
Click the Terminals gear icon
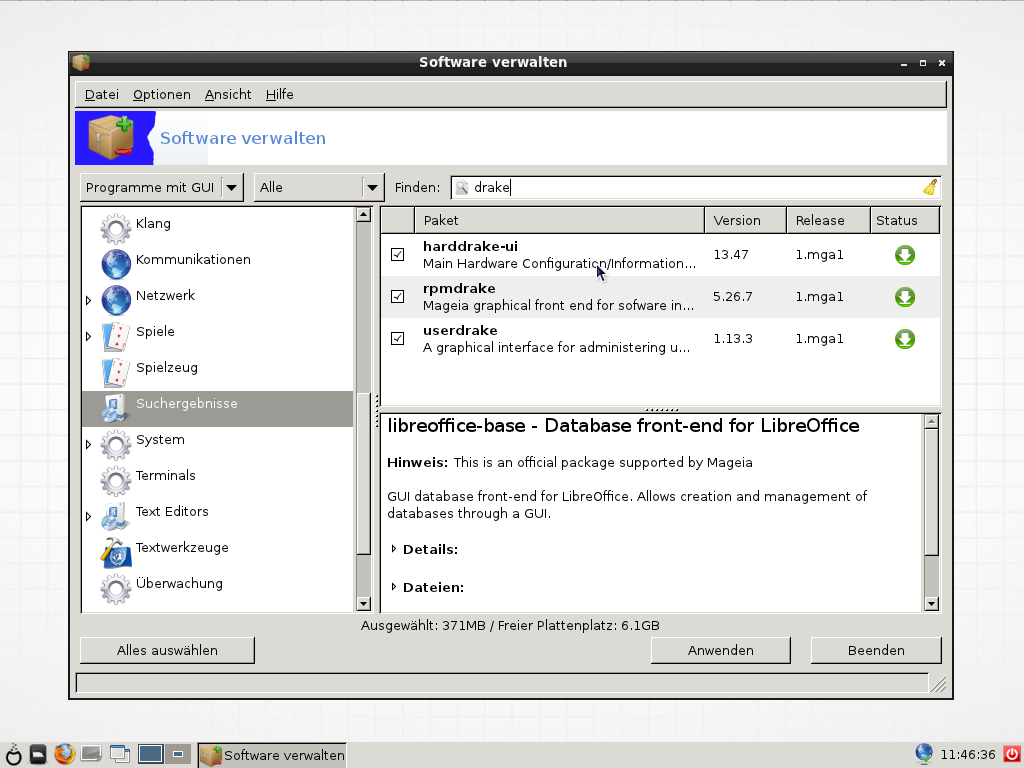[116, 480]
